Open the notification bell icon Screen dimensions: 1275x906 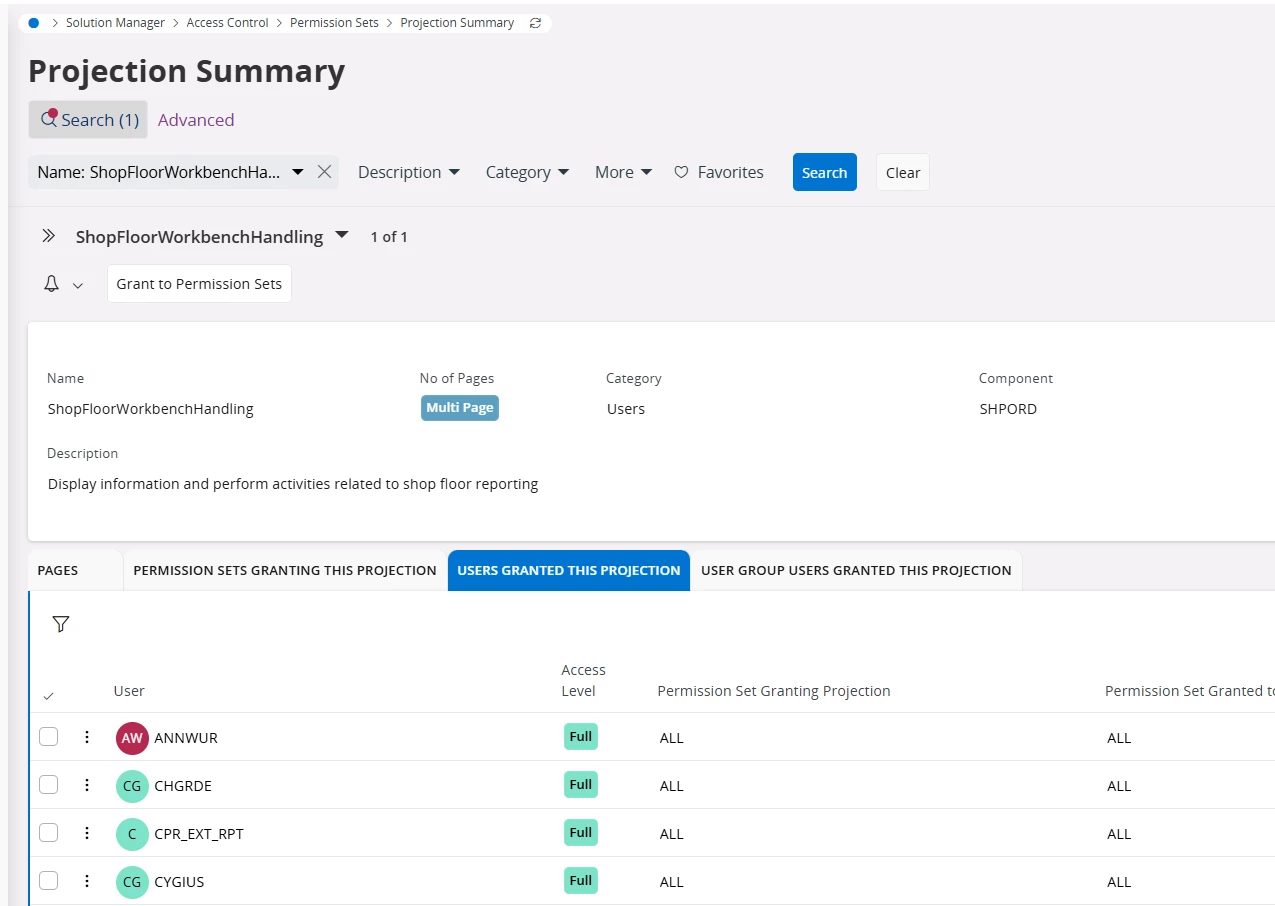pos(52,284)
